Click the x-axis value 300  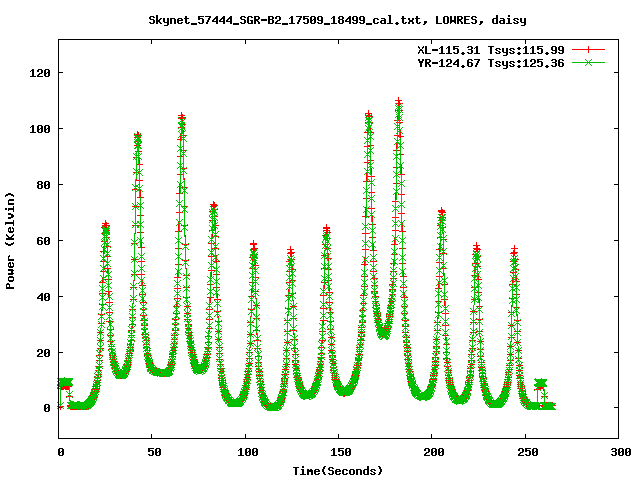[x=621, y=452]
